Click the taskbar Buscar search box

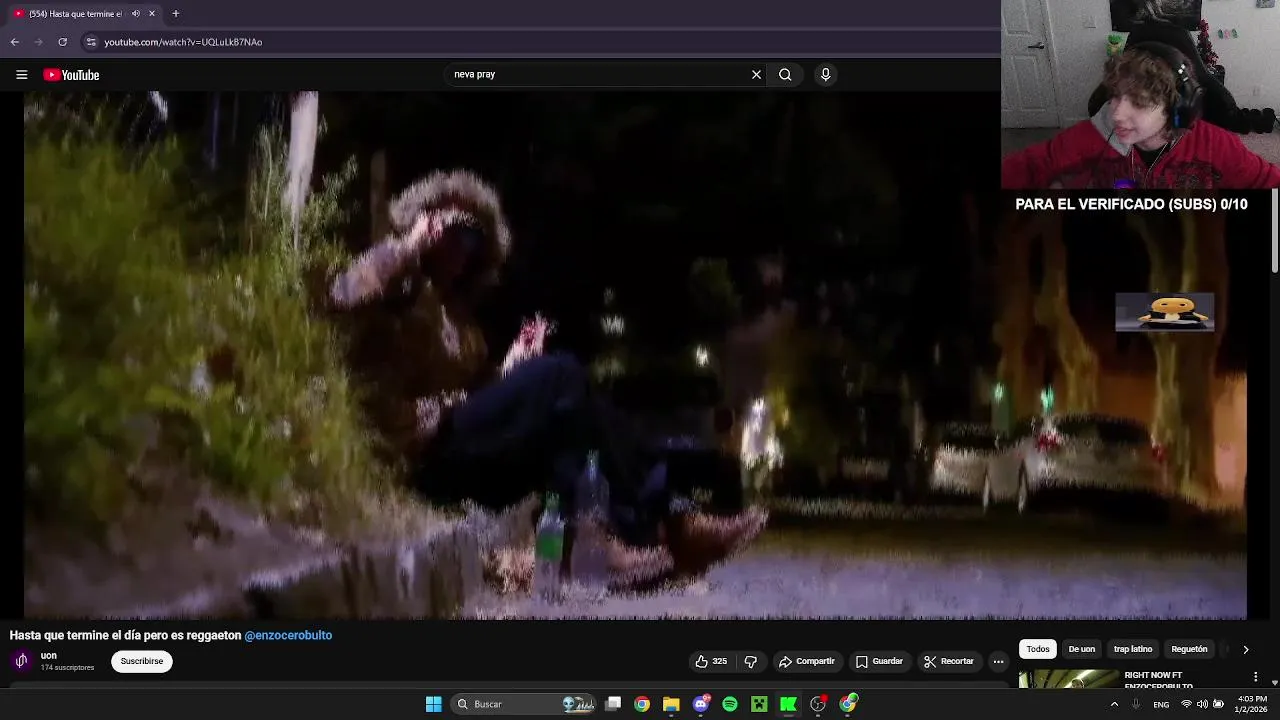click(524, 704)
